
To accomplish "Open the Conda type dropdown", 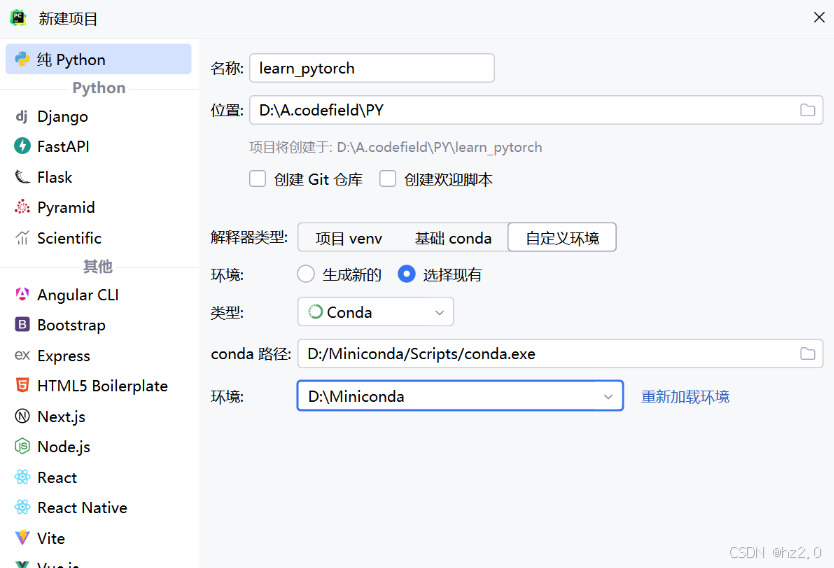I will 376,312.
